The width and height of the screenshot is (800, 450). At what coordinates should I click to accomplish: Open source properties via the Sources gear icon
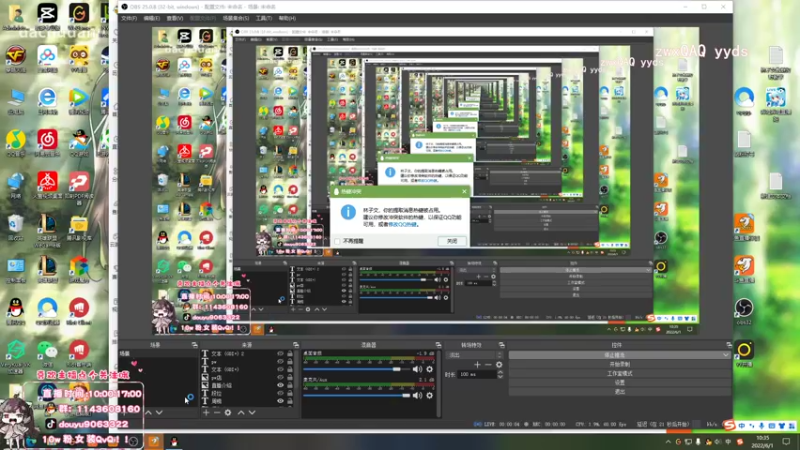[228, 412]
